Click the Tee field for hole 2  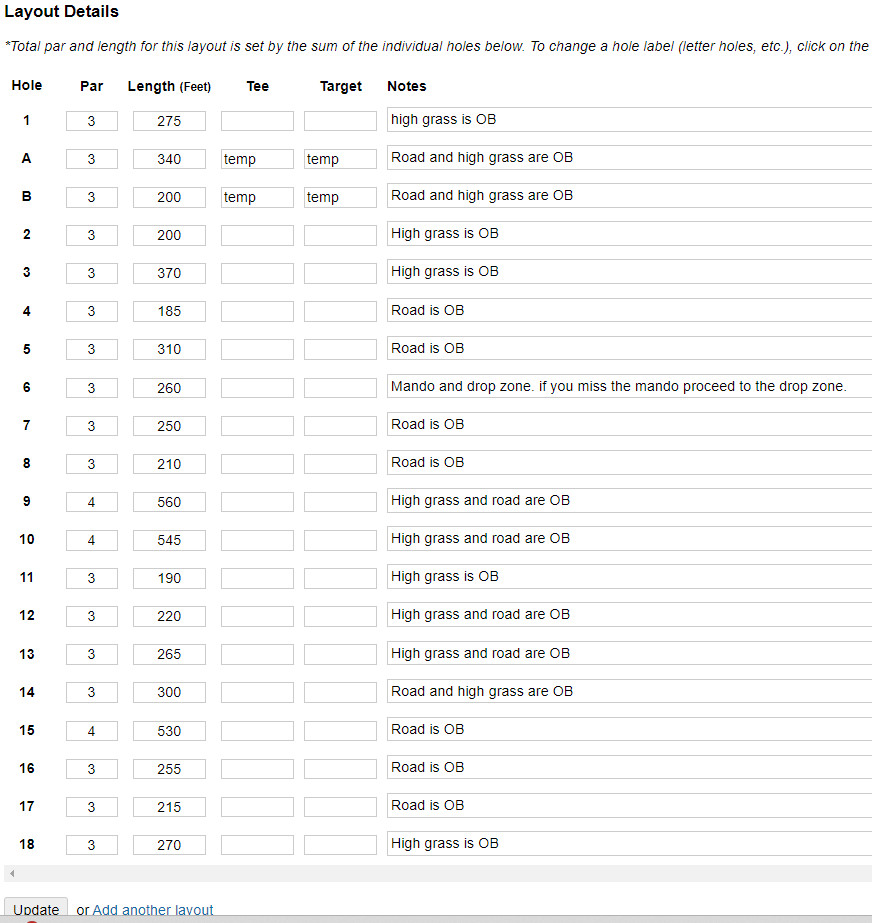(257, 235)
